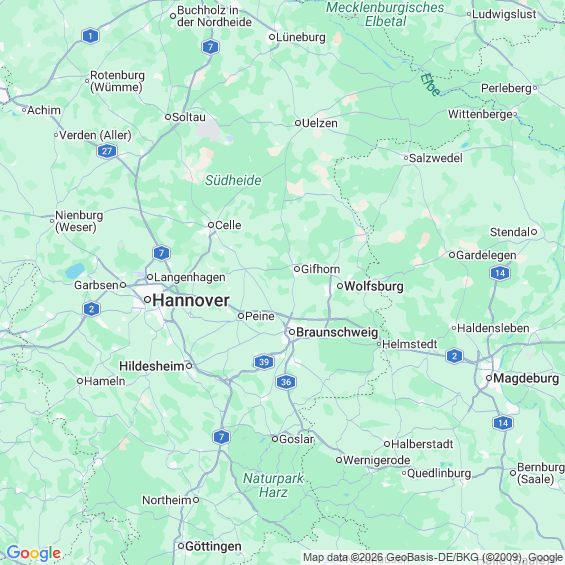
Task: Click the A2 shield west of Magdeburg
Action: (x=454, y=356)
